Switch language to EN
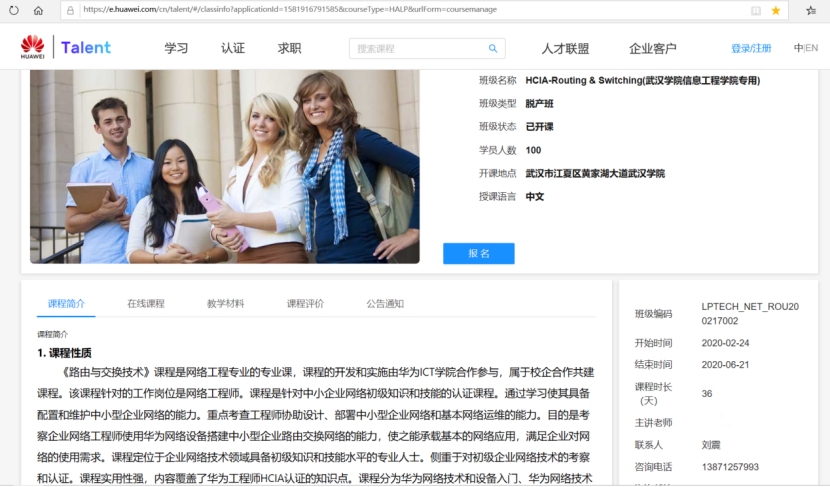 click(x=812, y=48)
